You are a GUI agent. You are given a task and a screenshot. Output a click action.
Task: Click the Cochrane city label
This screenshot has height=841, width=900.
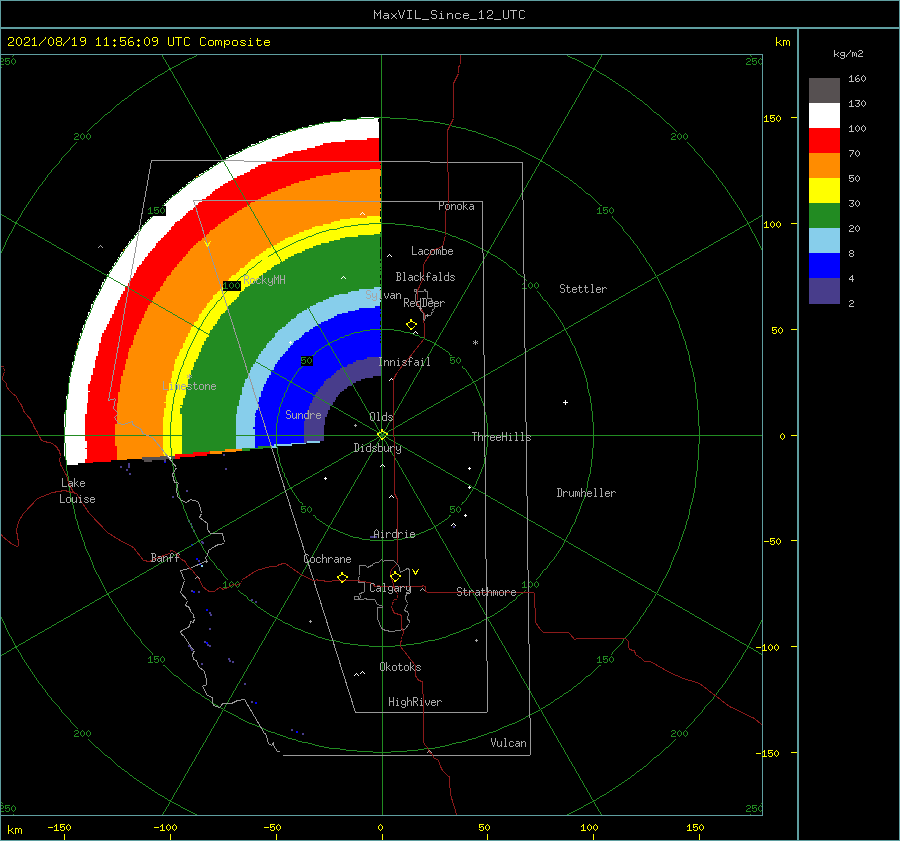point(327,559)
